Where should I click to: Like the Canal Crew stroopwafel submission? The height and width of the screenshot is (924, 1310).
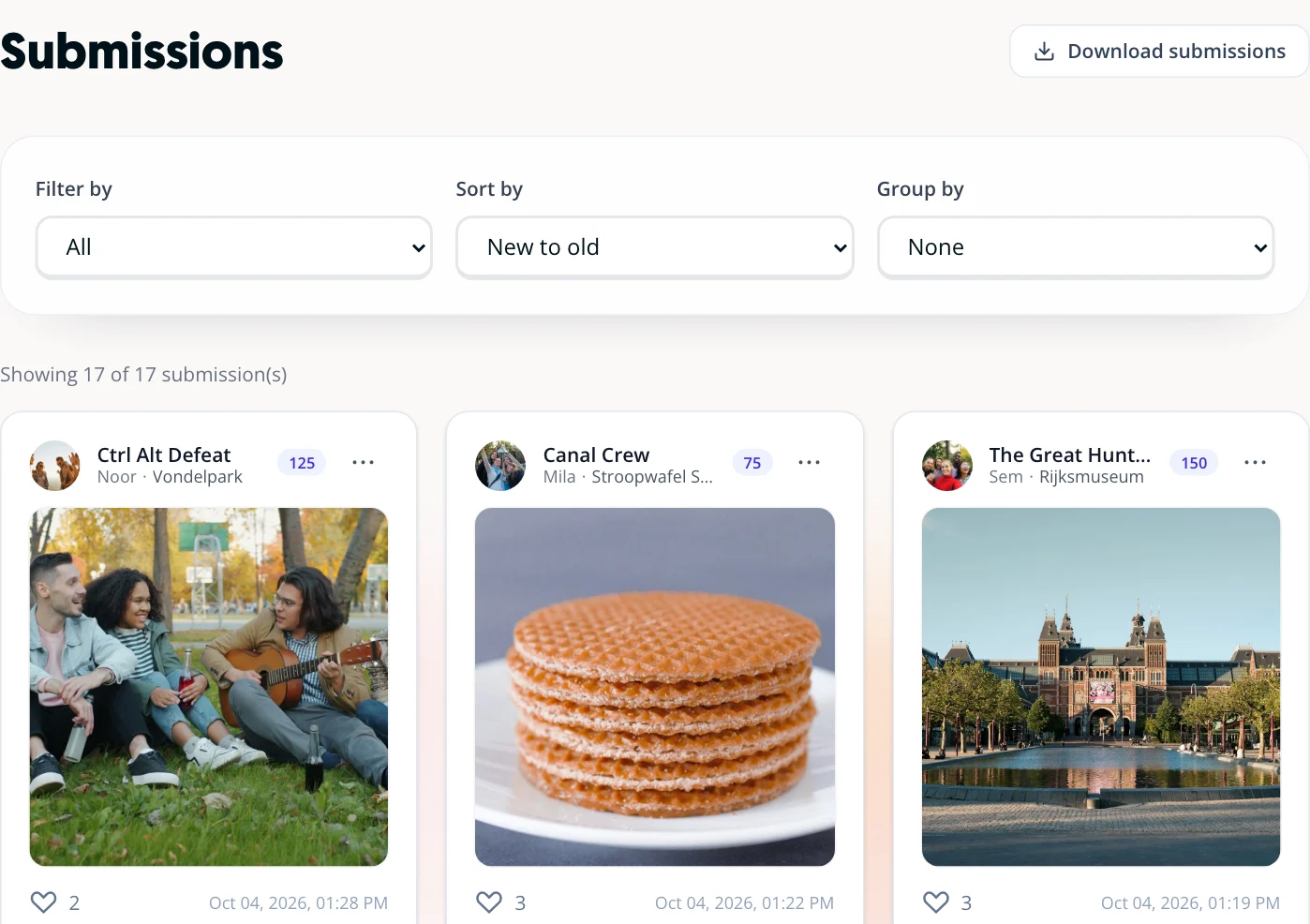point(489,902)
